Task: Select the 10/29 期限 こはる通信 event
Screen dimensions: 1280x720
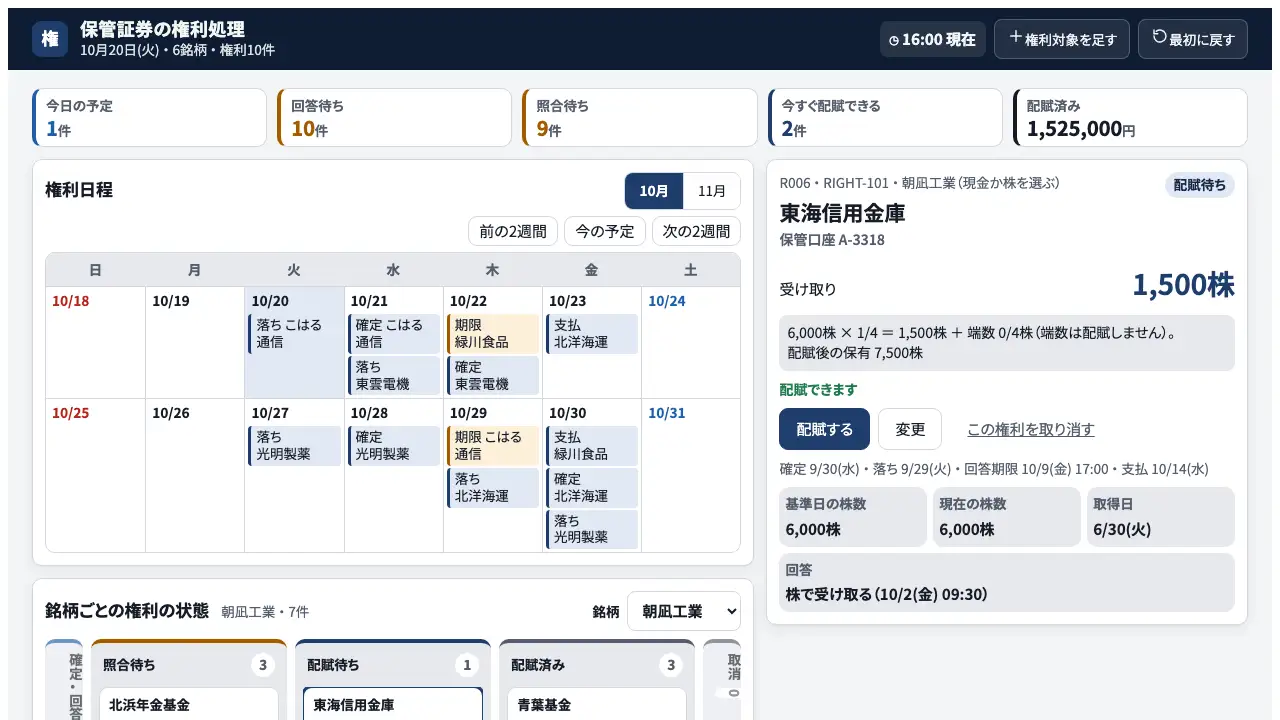Action: pyautogui.click(x=493, y=446)
